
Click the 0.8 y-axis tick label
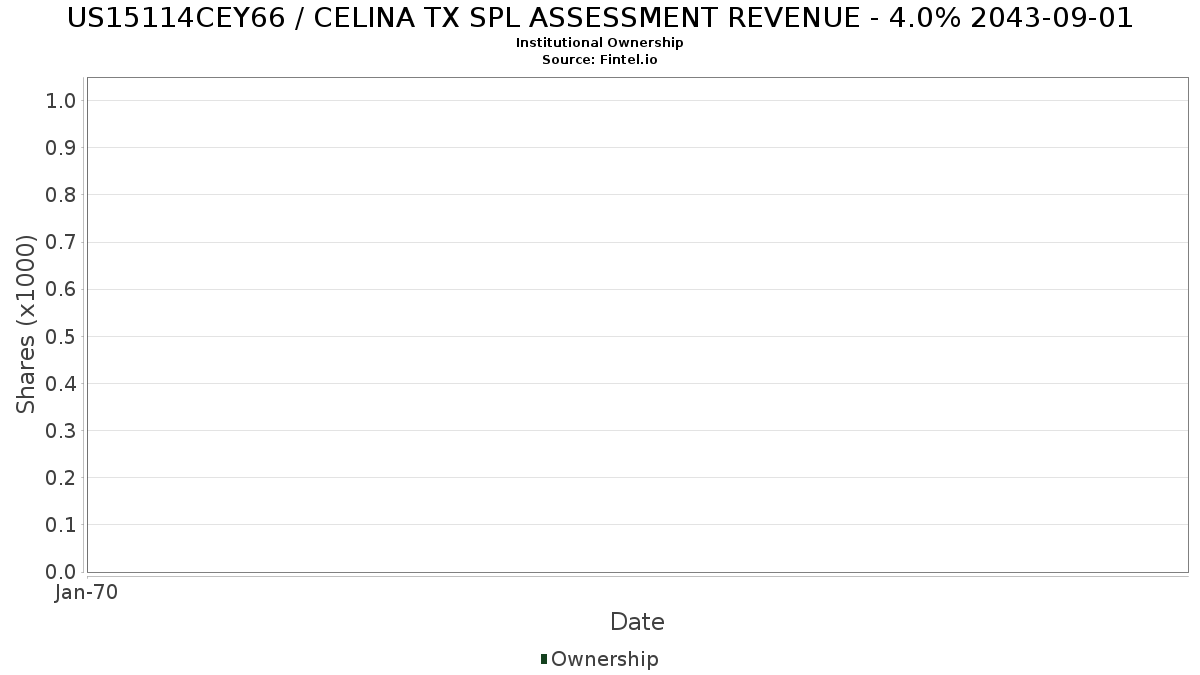point(61,194)
